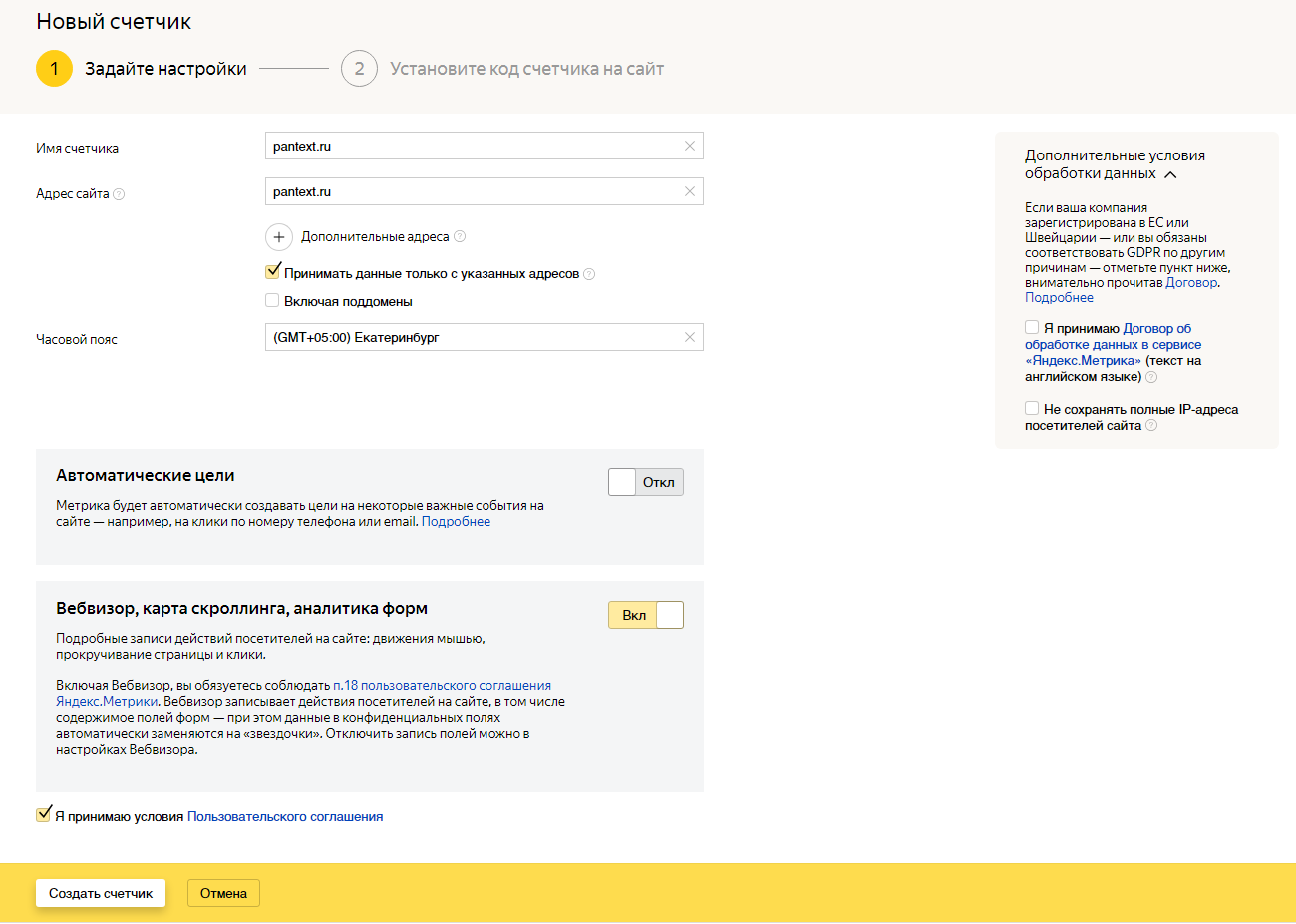This screenshot has width=1296, height=924.
Task: Open help icon next to Дополнительные адреса
Action: click(460, 236)
